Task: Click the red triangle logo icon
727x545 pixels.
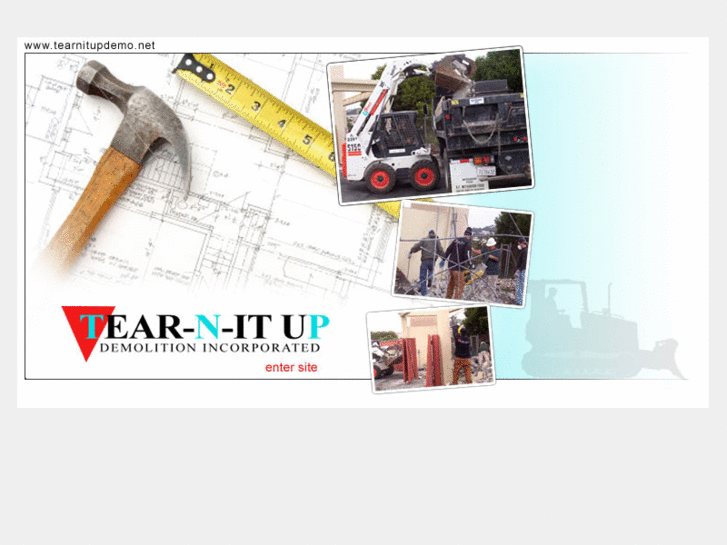Action: coord(87,333)
